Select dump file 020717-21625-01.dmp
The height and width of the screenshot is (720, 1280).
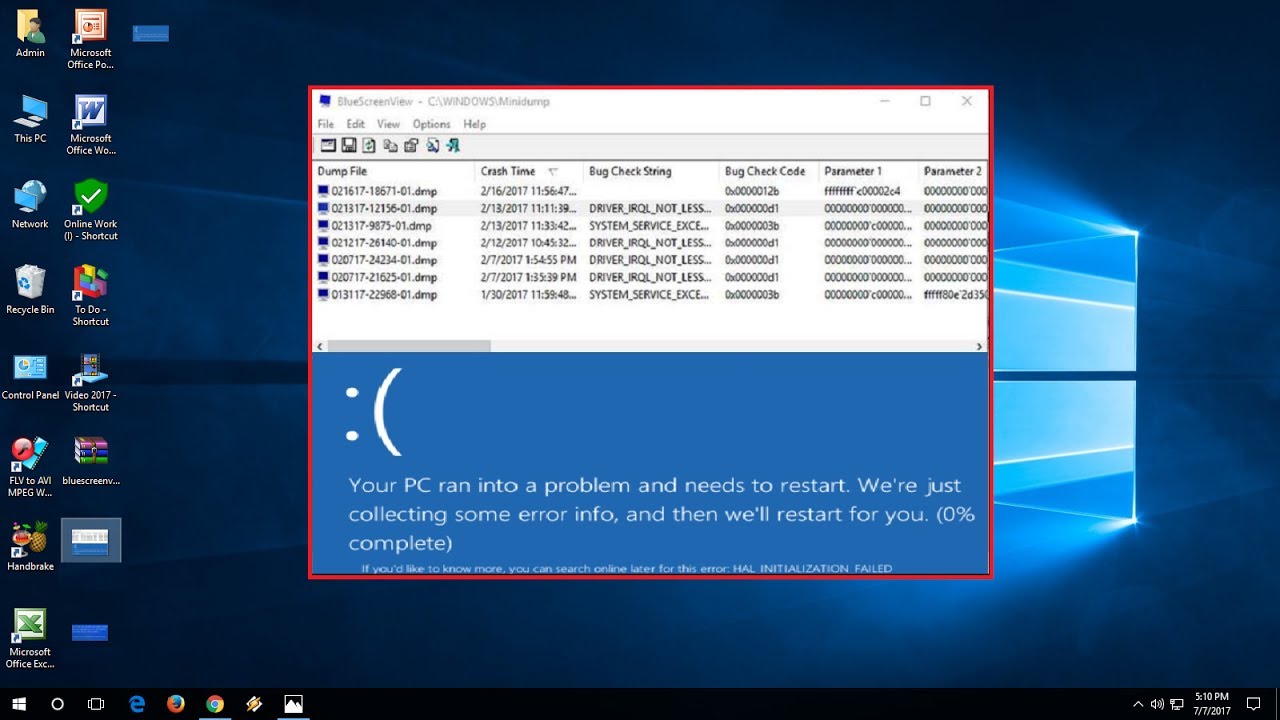coord(384,277)
